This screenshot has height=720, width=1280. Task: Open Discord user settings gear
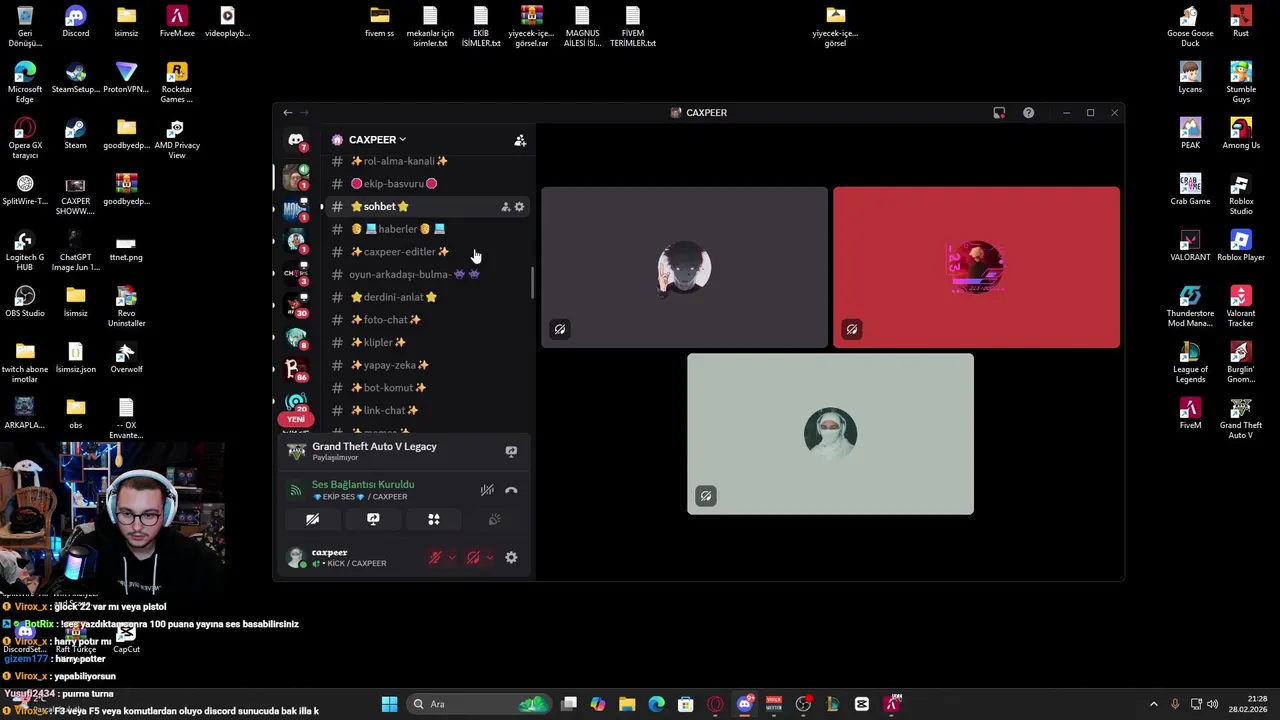[511, 558]
